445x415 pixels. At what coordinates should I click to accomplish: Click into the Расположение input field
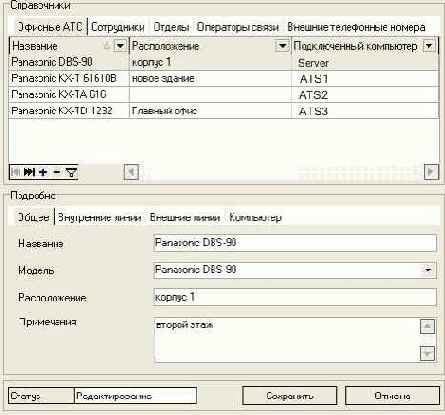[x=295, y=297]
